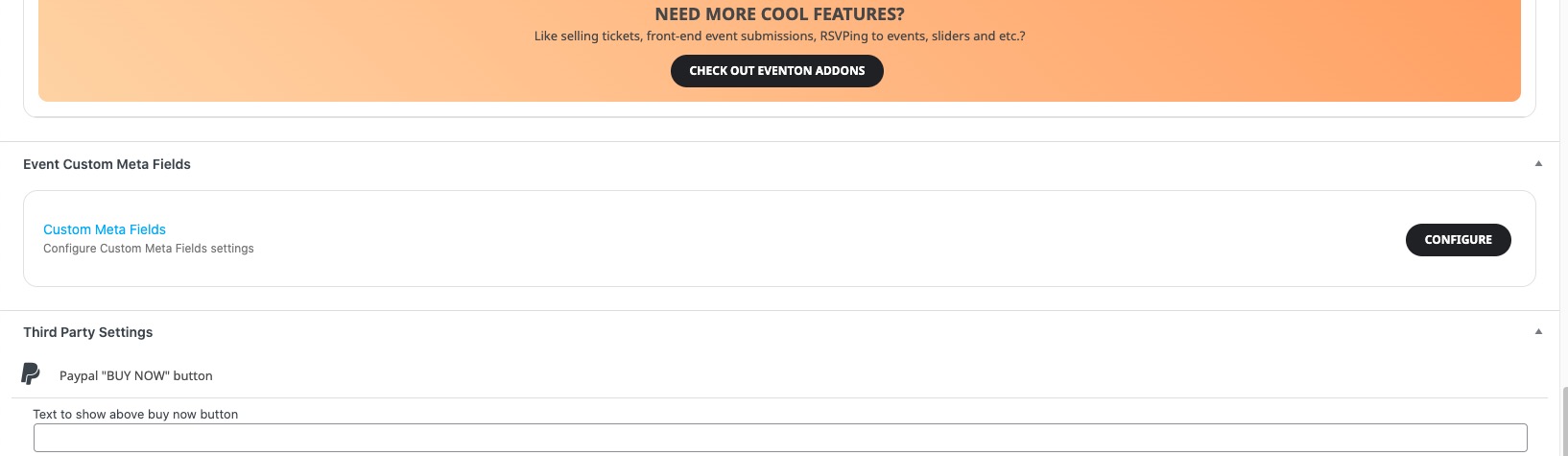Click the PayPal logo icon
The width and height of the screenshot is (1568, 456).
pos(31,374)
